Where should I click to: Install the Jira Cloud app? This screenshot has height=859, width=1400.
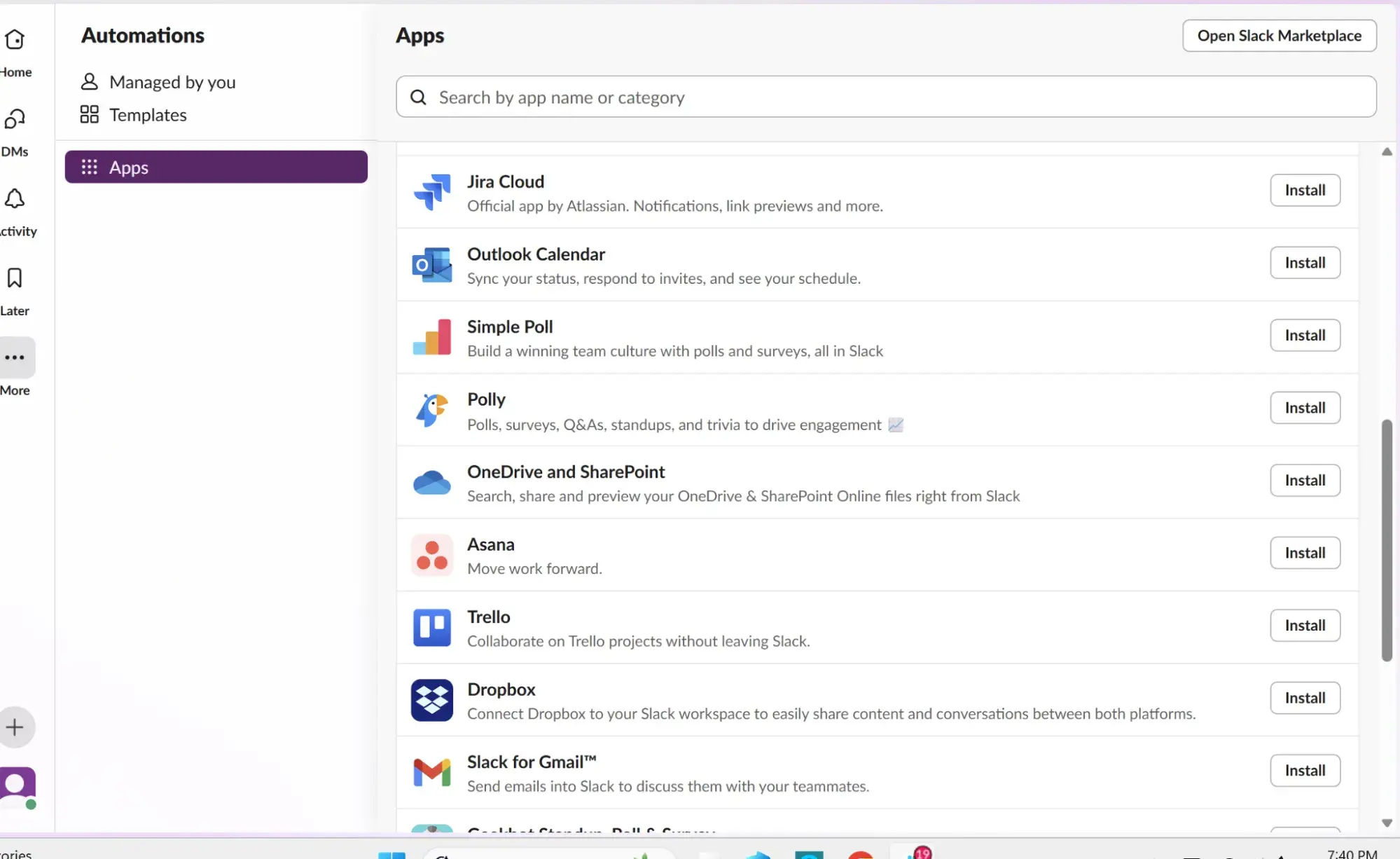(1304, 190)
